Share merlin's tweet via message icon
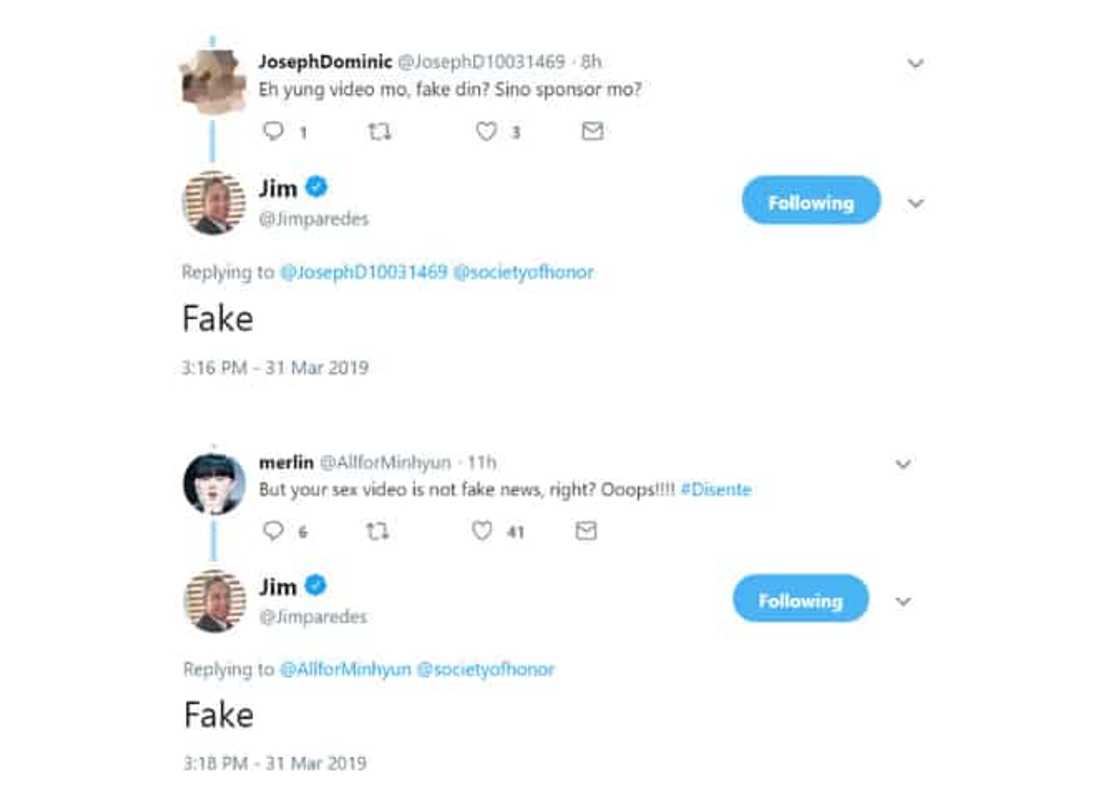The image size is (1120, 790). pos(587,531)
